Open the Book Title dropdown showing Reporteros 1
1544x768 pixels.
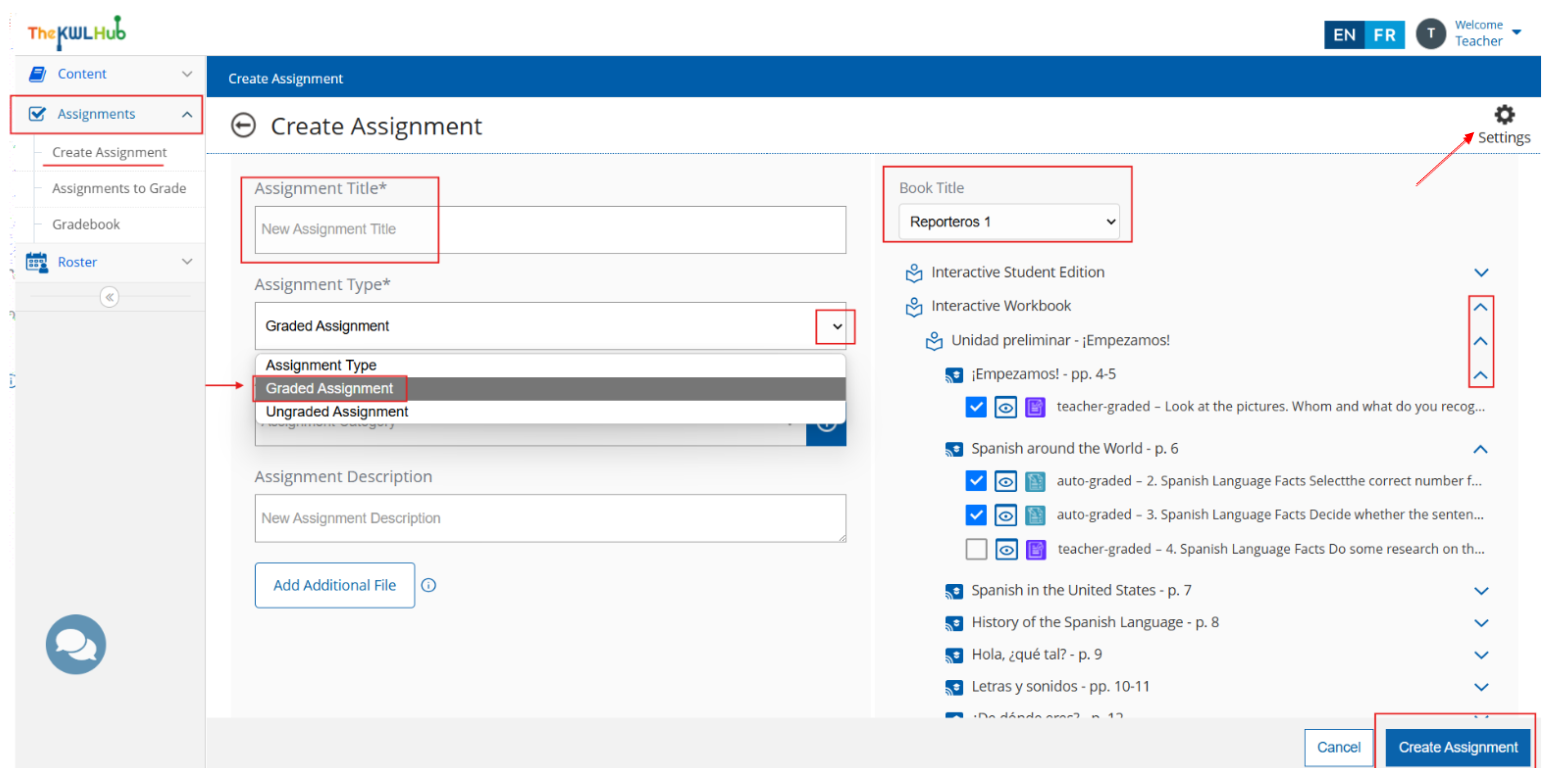point(1008,222)
